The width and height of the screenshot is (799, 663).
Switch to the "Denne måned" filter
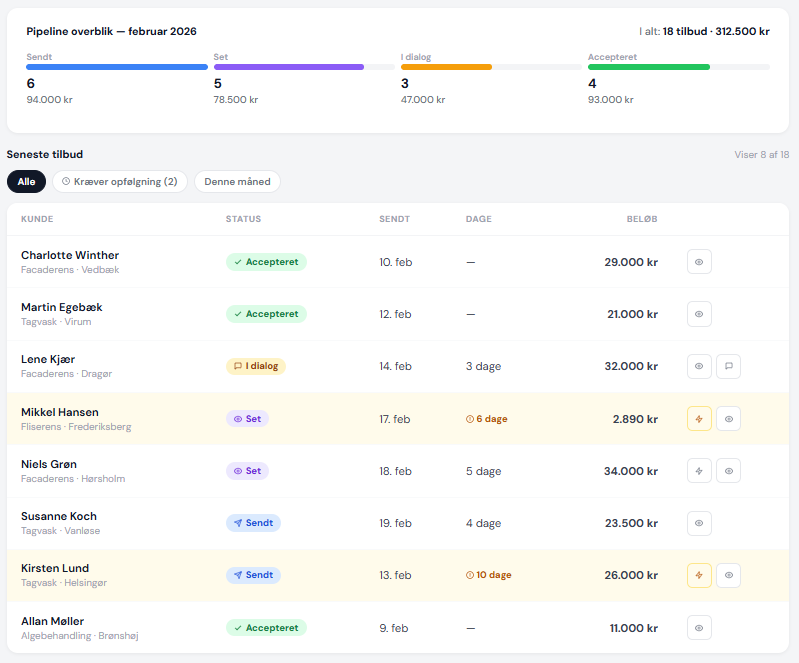[x=237, y=182]
